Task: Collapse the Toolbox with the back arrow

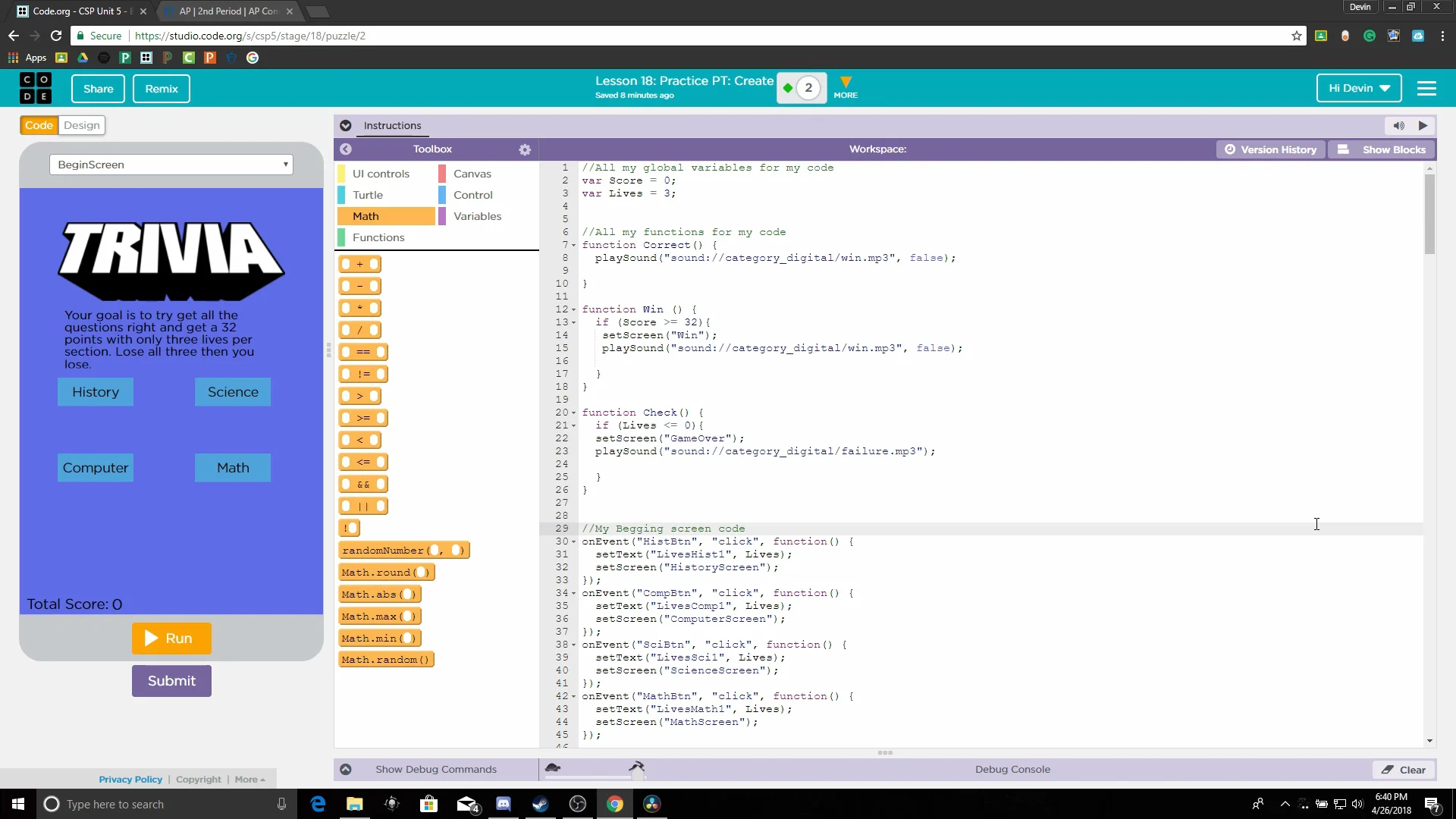Action: click(x=347, y=149)
